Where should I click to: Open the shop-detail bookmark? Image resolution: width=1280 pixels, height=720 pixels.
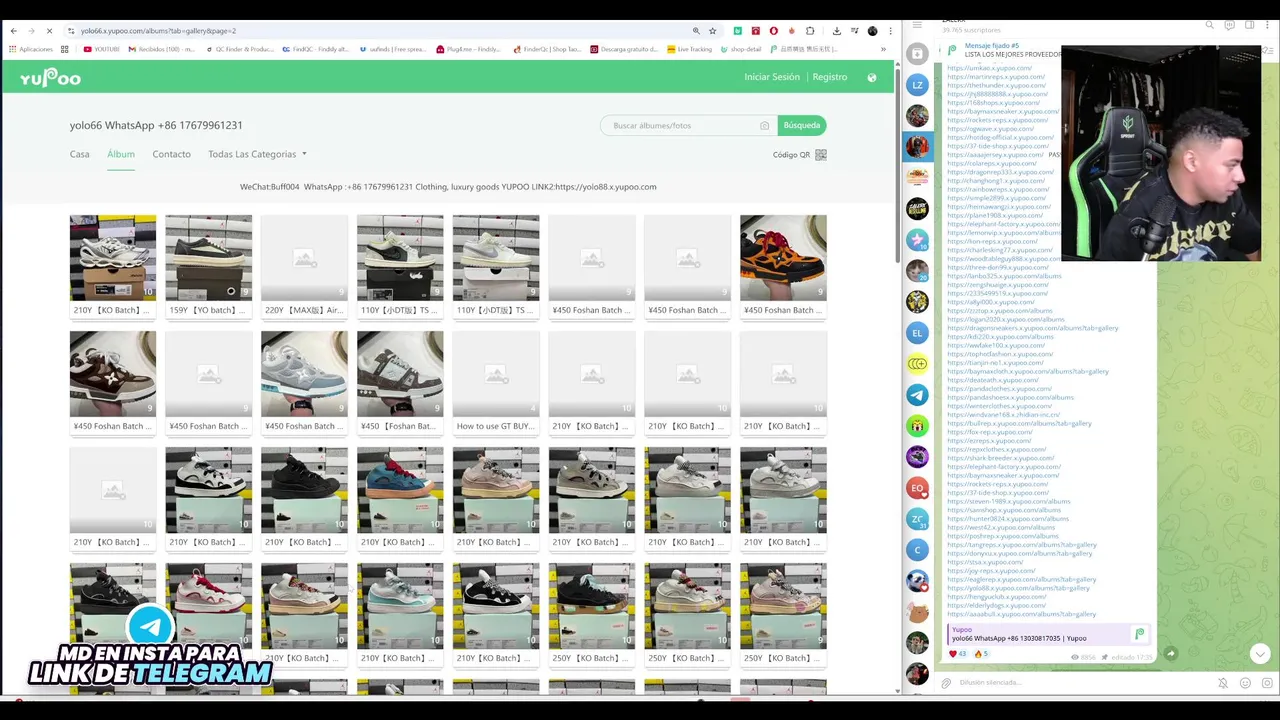(741, 49)
